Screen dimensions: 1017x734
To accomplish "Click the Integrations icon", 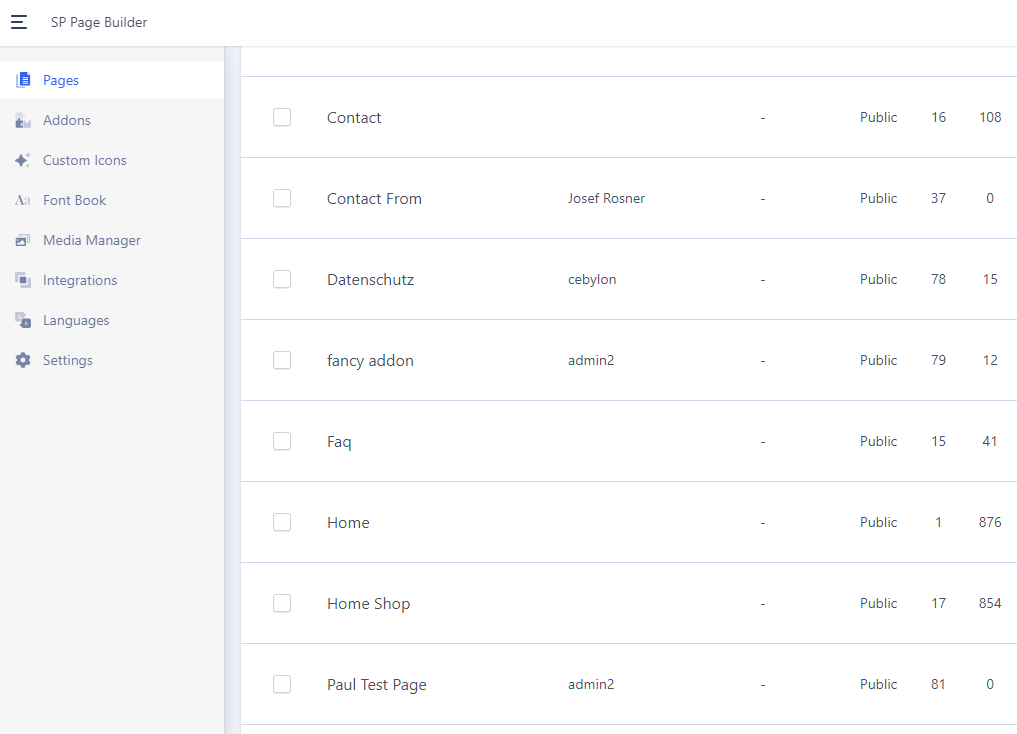I will click(23, 280).
